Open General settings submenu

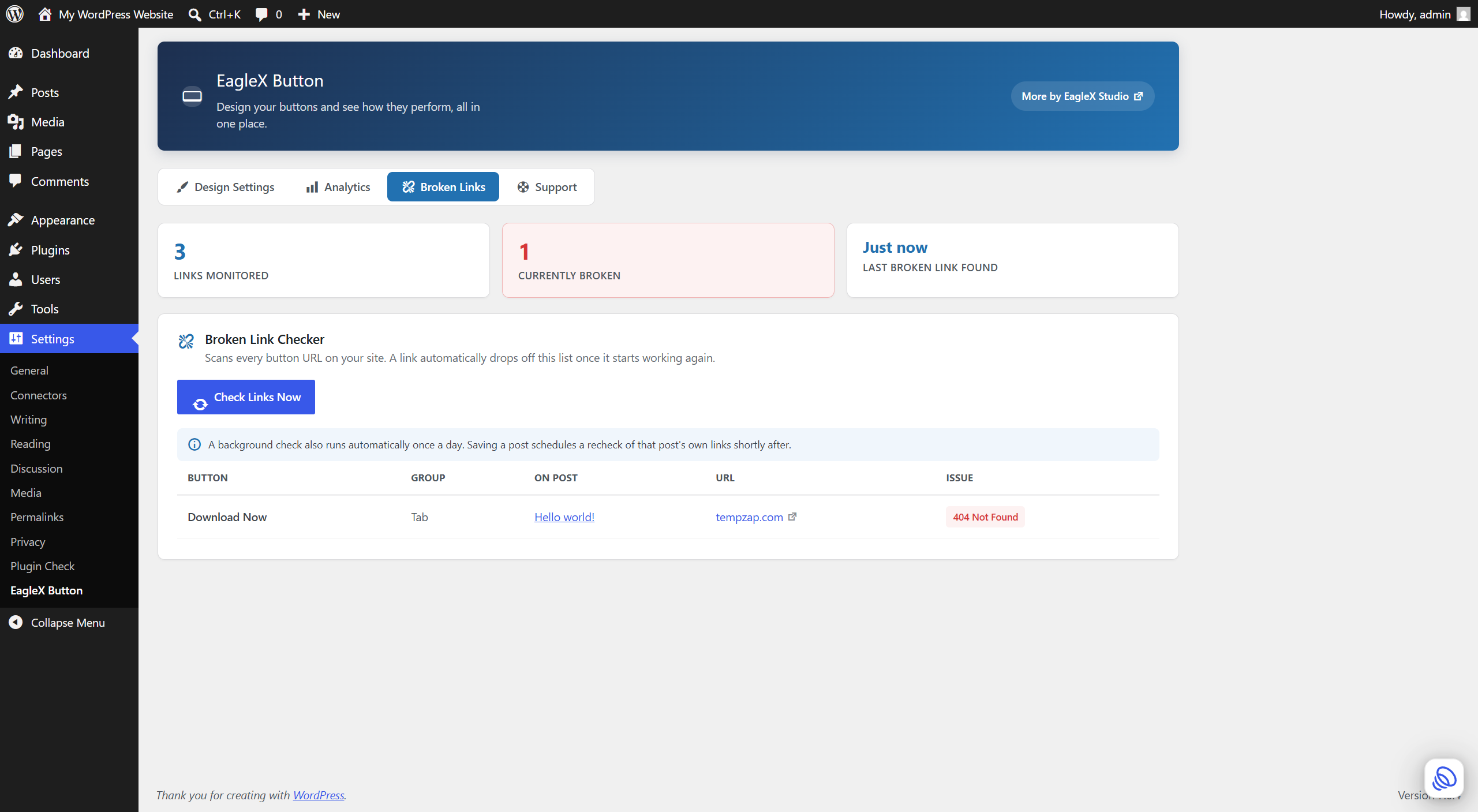(x=29, y=371)
